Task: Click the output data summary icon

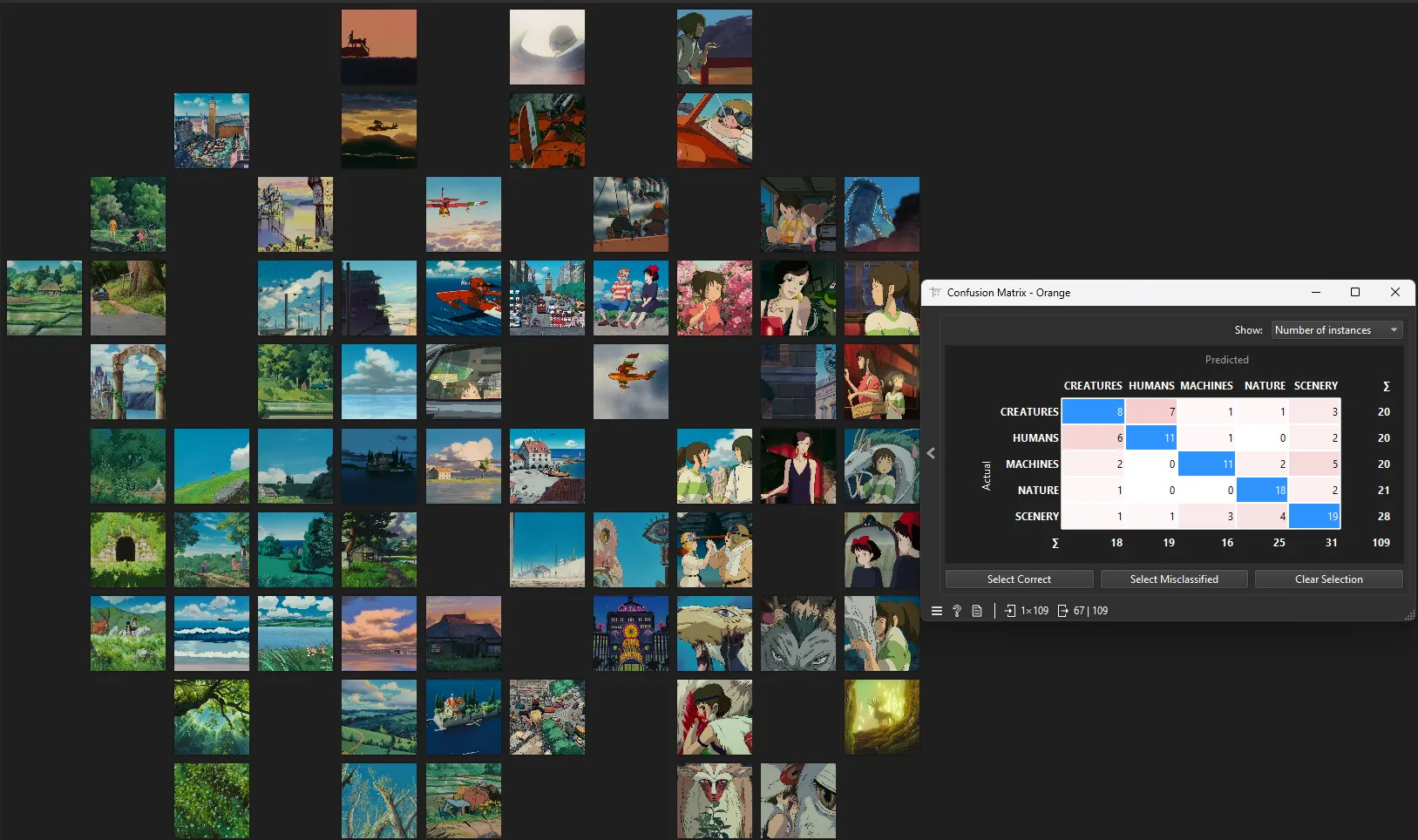Action: point(1063,611)
